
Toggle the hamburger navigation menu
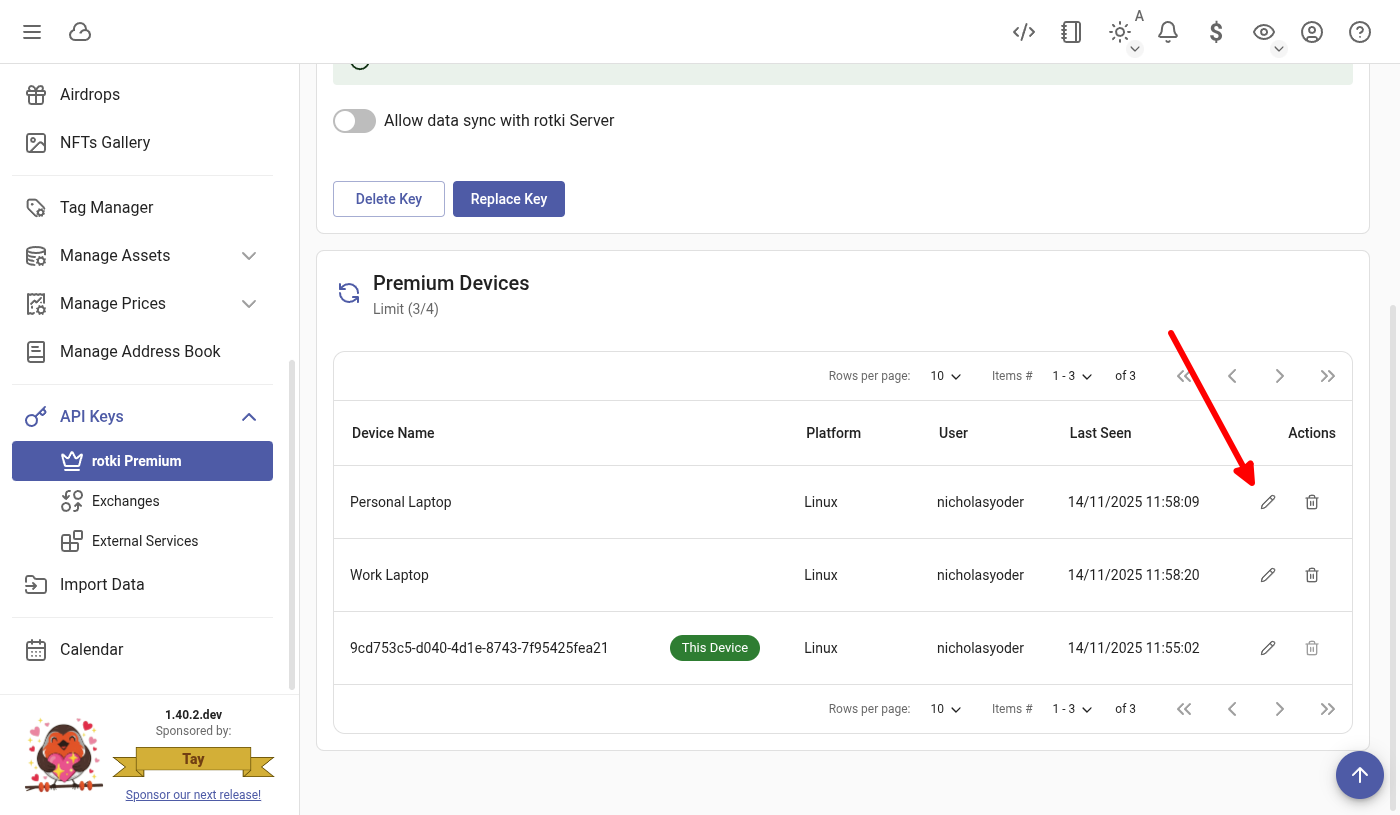32,32
